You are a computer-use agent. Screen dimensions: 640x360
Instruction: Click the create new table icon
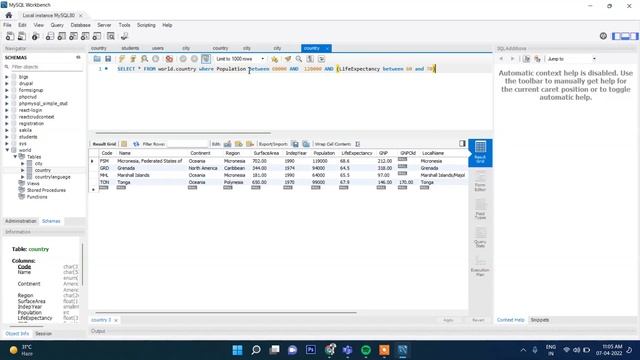click(62, 36)
